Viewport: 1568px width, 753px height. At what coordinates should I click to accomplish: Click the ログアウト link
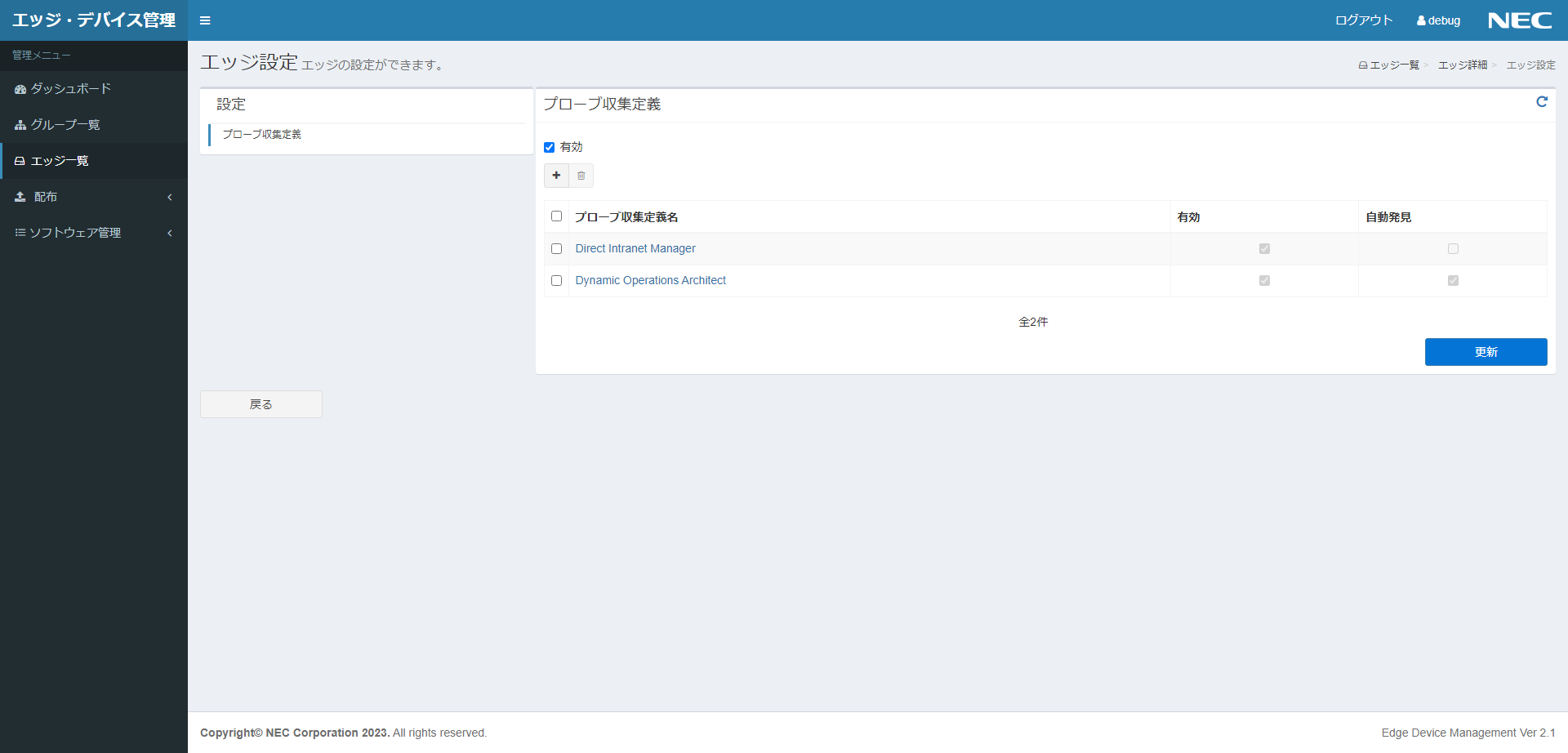coord(1363,20)
